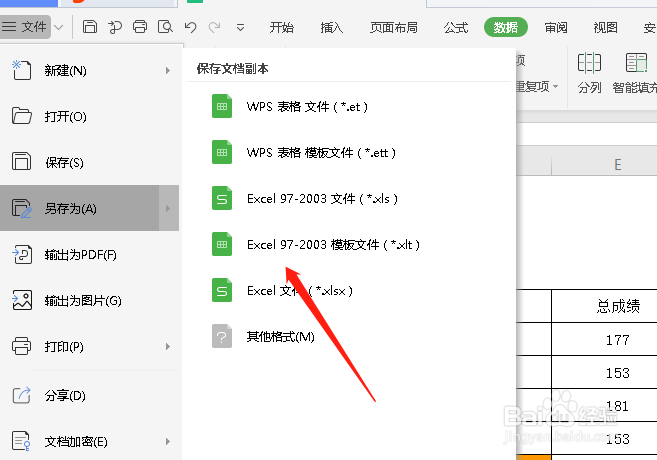Choose 文档加密(E) menu entry
The height and width of the screenshot is (460, 657).
pyautogui.click(x=89, y=441)
